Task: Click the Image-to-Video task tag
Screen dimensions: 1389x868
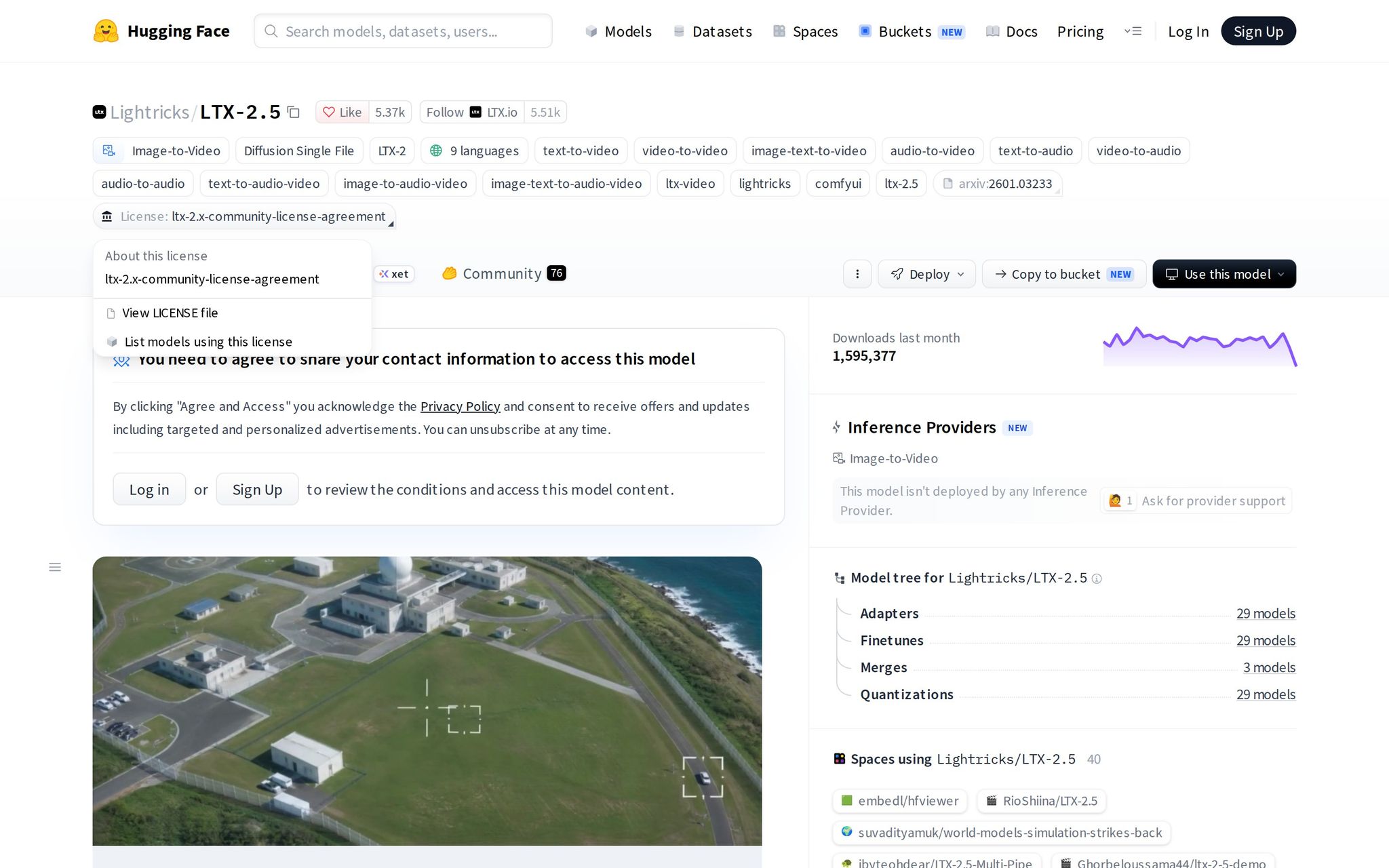Action: [x=161, y=151]
